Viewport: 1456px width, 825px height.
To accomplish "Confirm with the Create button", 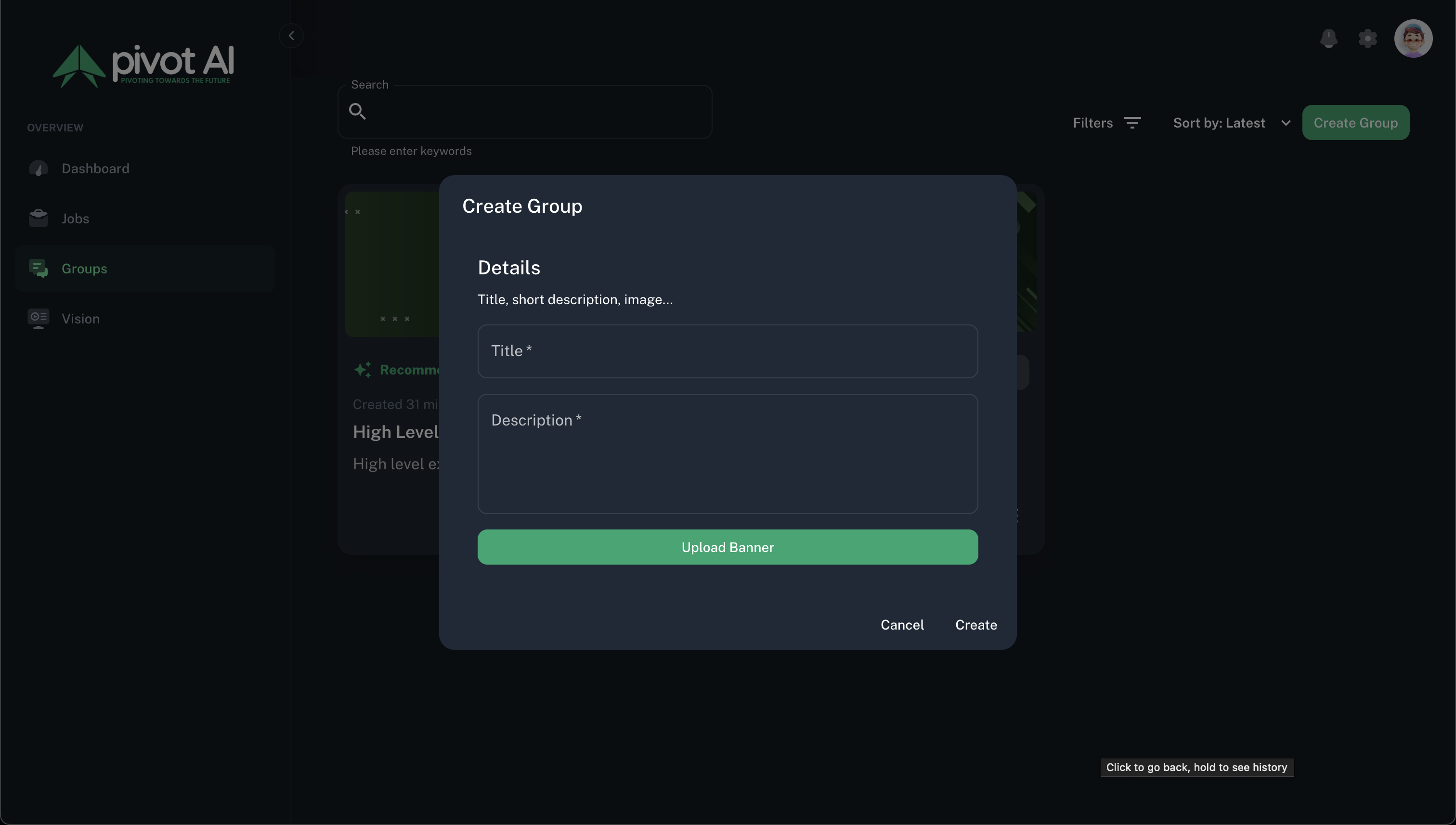I will coord(975,624).
